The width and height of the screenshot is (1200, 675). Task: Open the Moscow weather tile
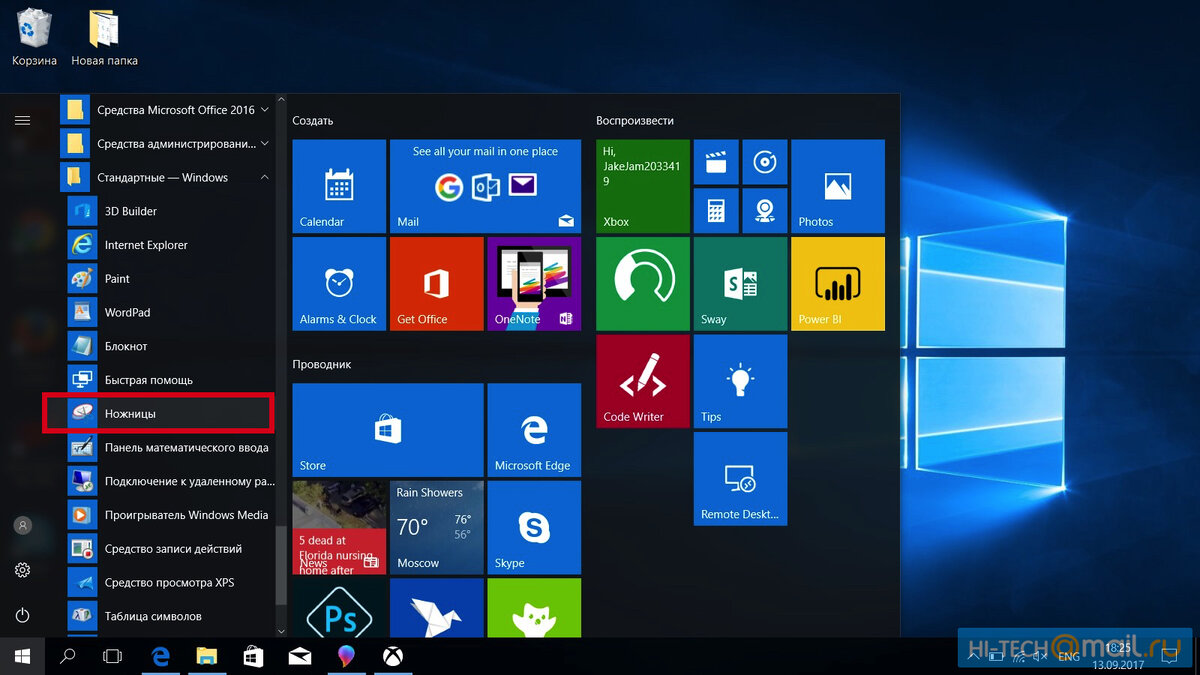click(x=436, y=527)
